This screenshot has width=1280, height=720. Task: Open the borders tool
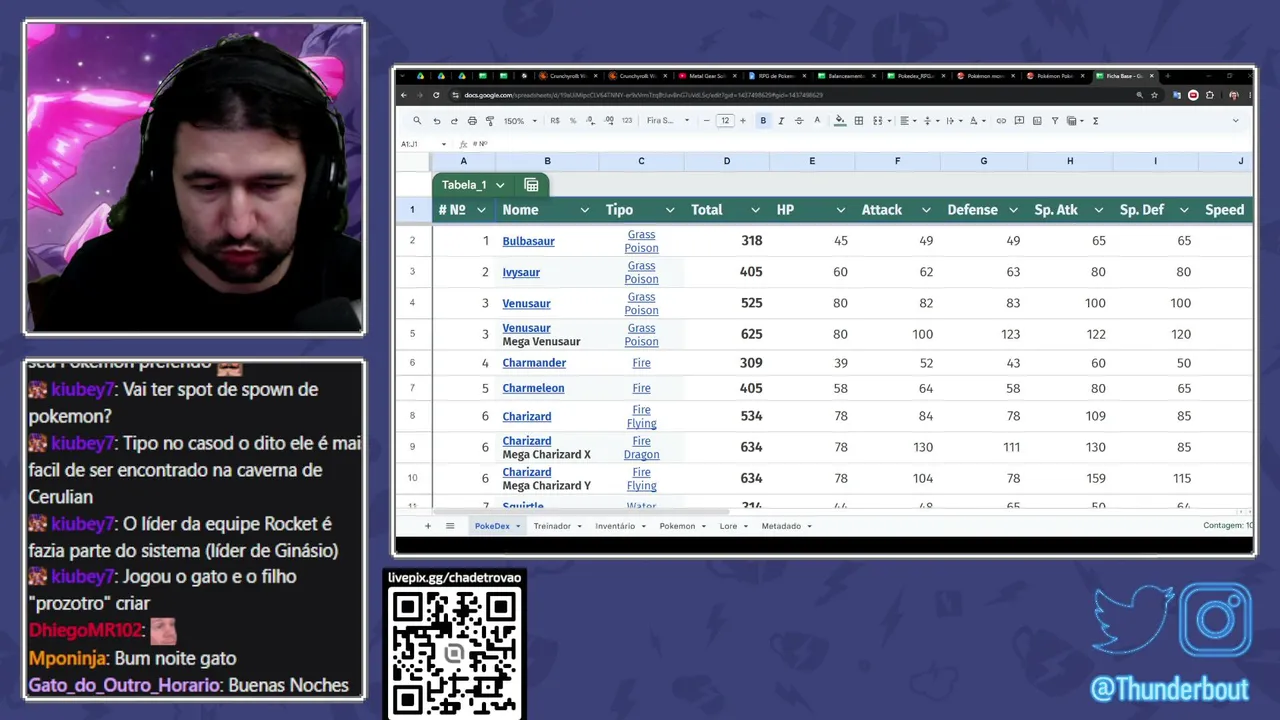click(x=858, y=121)
